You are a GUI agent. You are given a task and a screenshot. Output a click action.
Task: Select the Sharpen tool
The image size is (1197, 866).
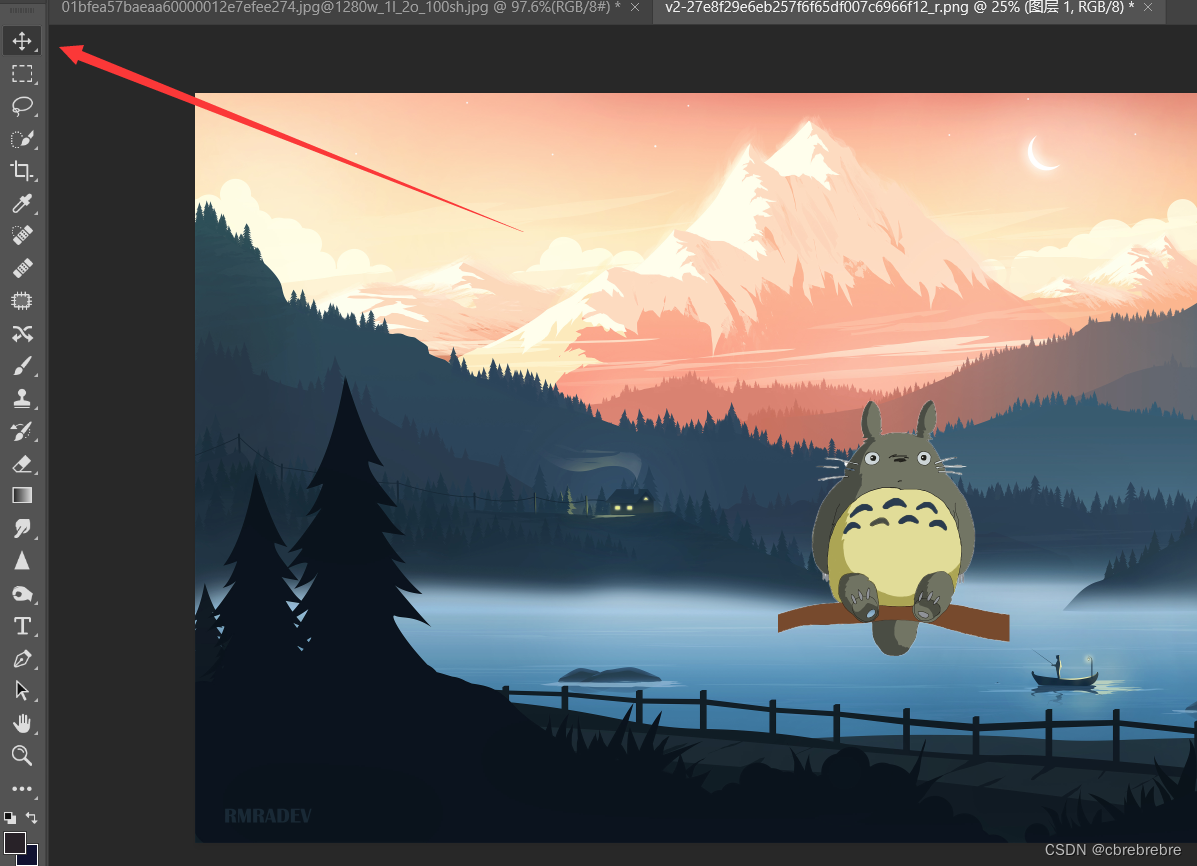click(22, 561)
